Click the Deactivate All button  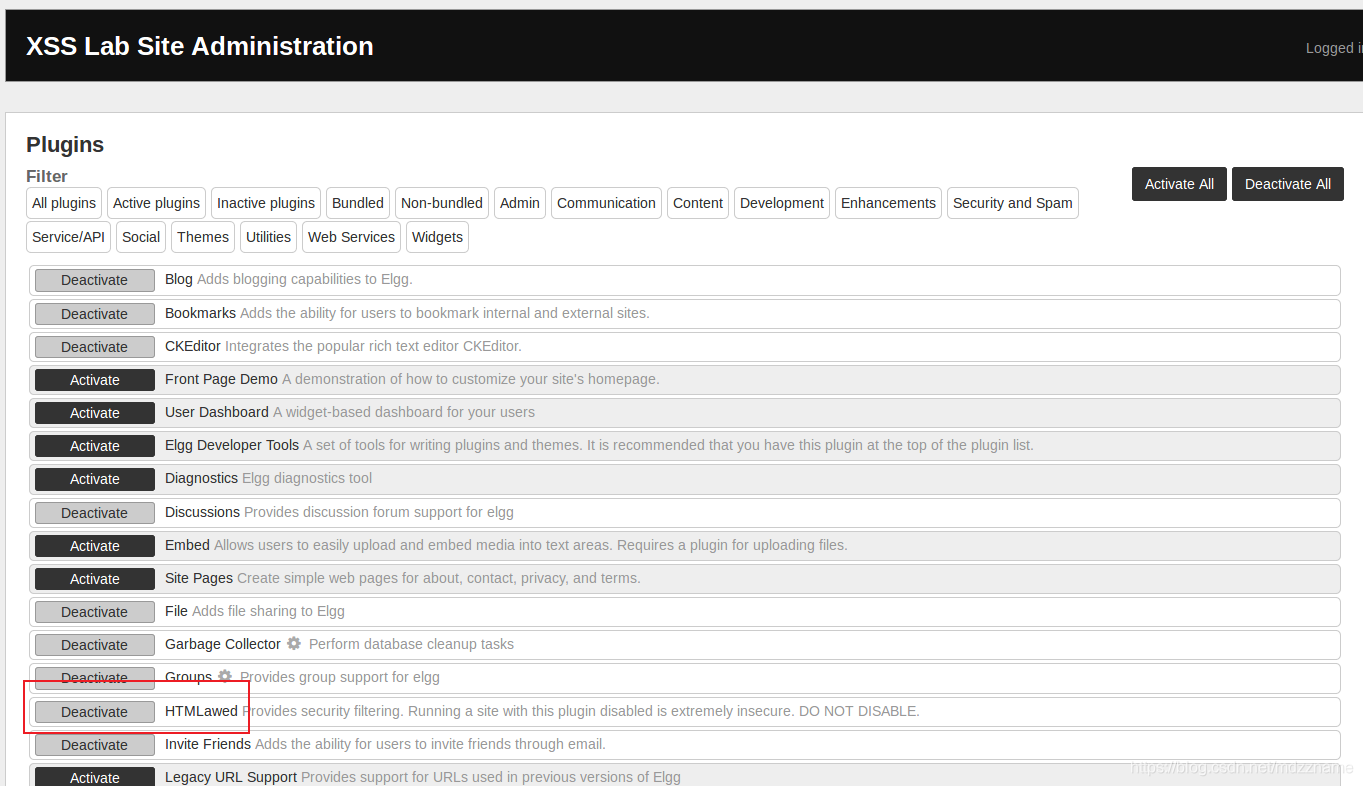(1288, 184)
